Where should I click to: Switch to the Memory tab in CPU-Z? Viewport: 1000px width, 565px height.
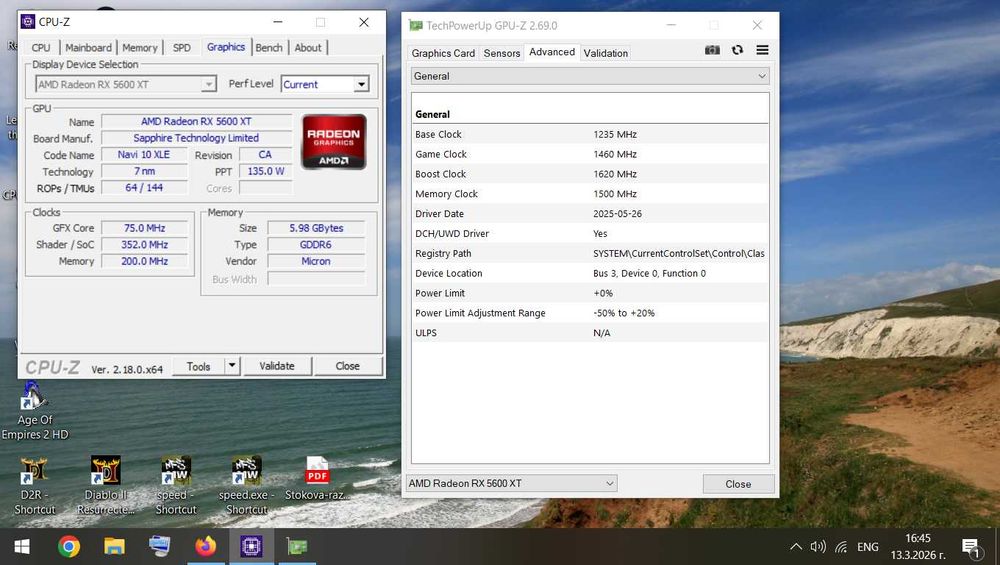click(x=140, y=48)
